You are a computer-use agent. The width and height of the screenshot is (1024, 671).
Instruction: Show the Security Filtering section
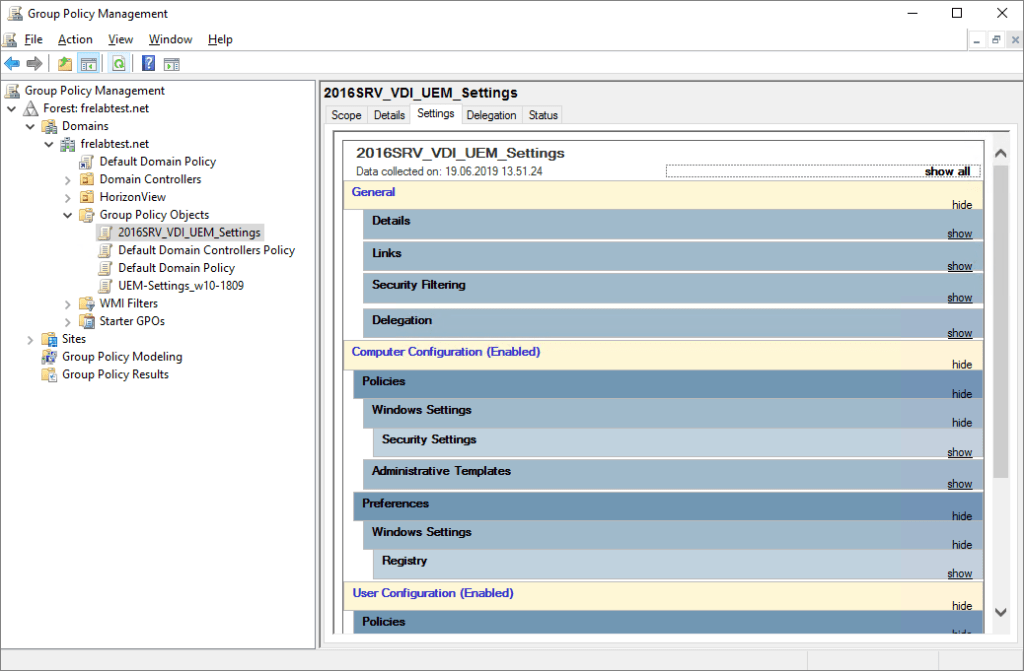(959, 298)
